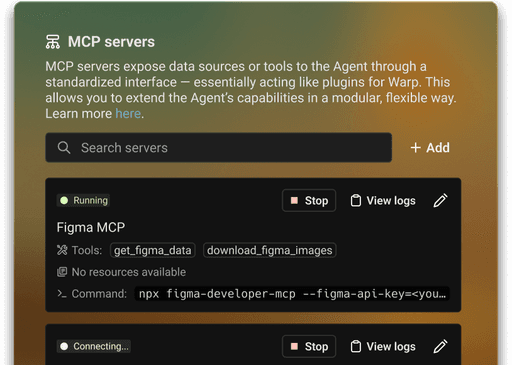
Task: Edit the Connecting server with pencil icon
Action: pyautogui.click(x=440, y=346)
